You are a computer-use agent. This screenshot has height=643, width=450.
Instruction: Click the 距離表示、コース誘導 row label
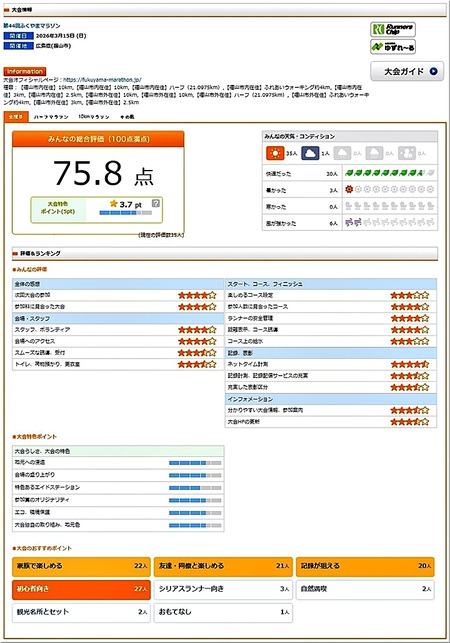pyautogui.click(x=253, y=330)
